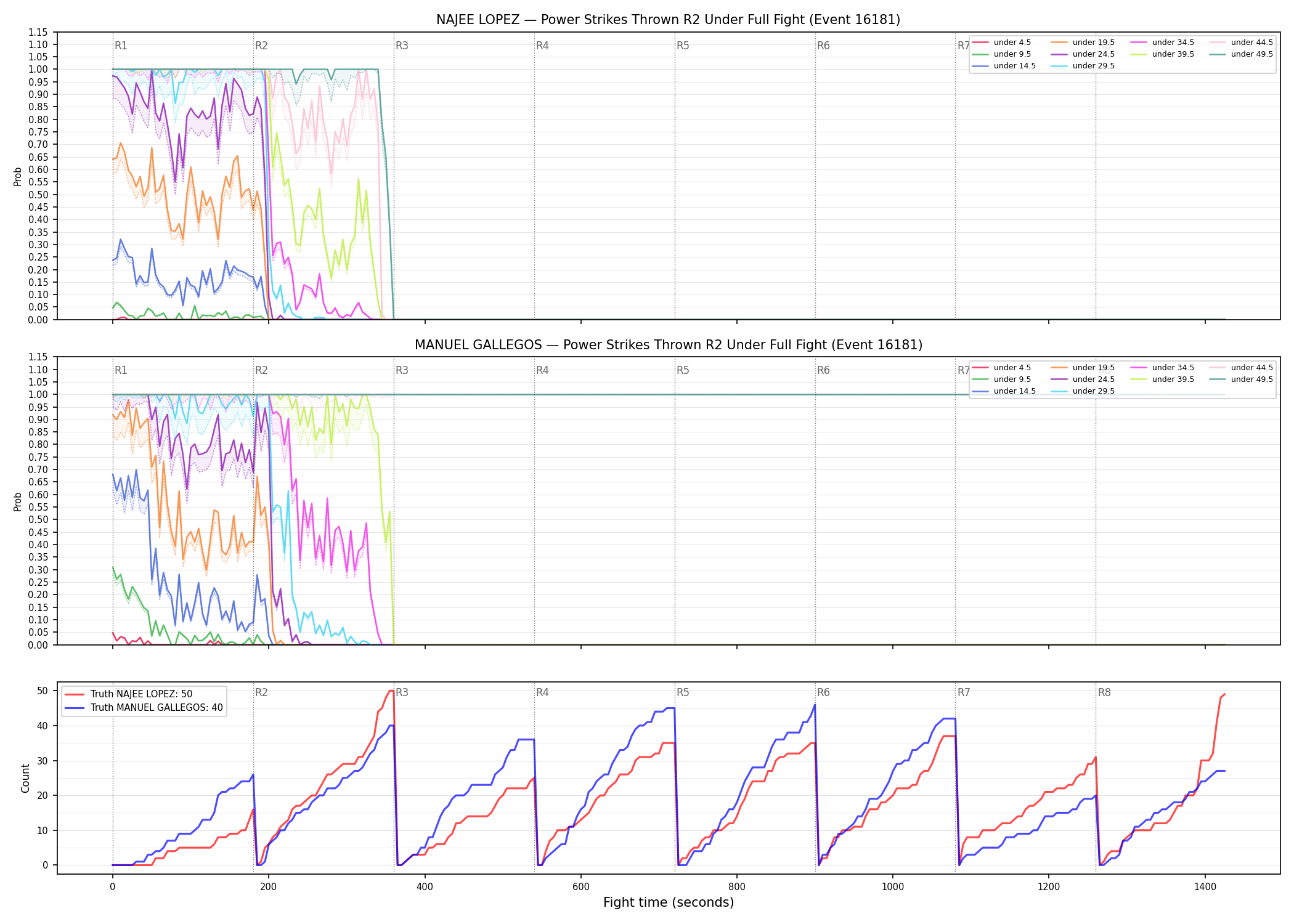Click the 0.50 tick on Manuel Gallegos chart
1294x924 pixels.
38,520
